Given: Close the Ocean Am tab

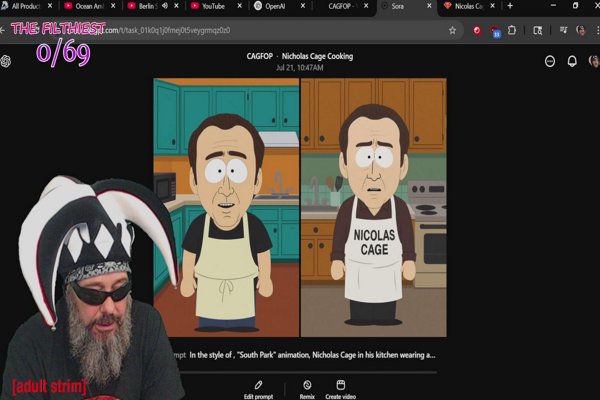Looking at the screenshot, I should [113, 6].
